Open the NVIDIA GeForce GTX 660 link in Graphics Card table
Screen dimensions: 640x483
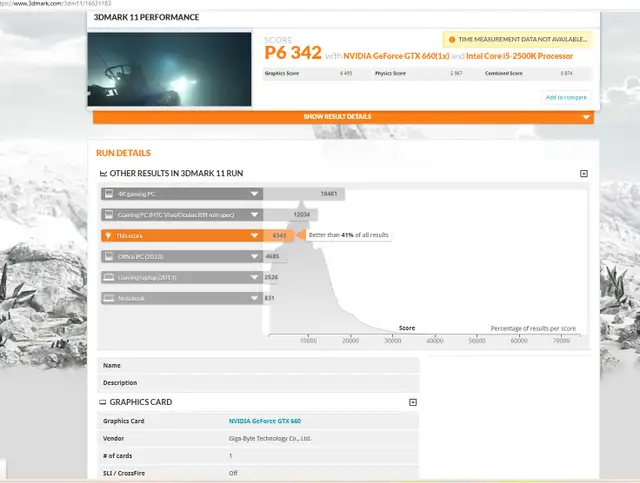pos(264,421)
